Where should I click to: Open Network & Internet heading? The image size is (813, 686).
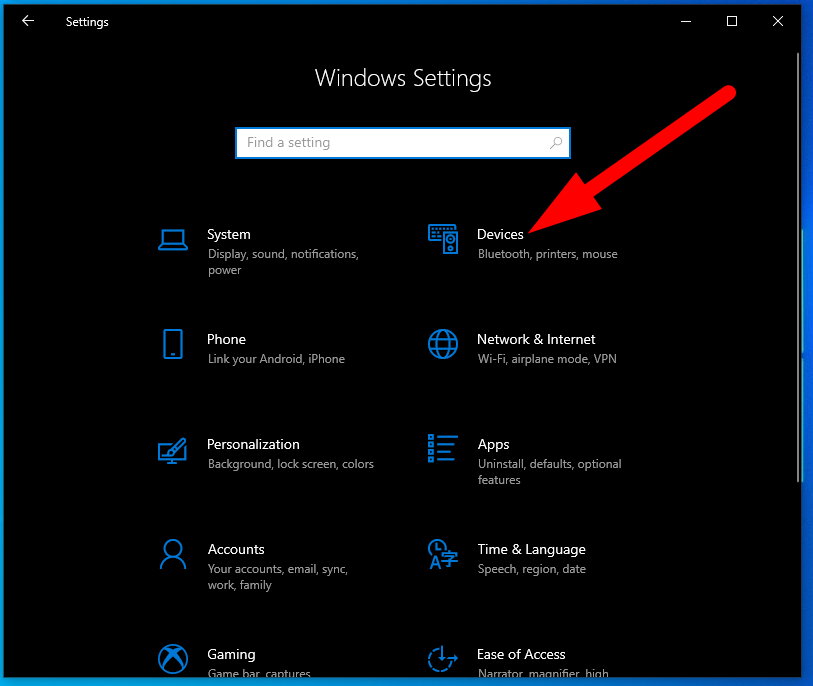click(x=536, y=339)
